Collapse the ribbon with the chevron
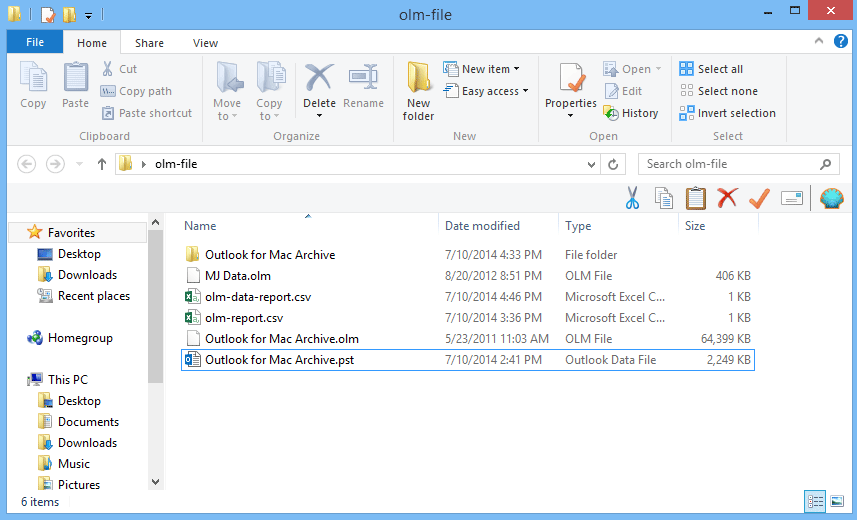This screenshot has height=520, width=857. pos(819,41)
